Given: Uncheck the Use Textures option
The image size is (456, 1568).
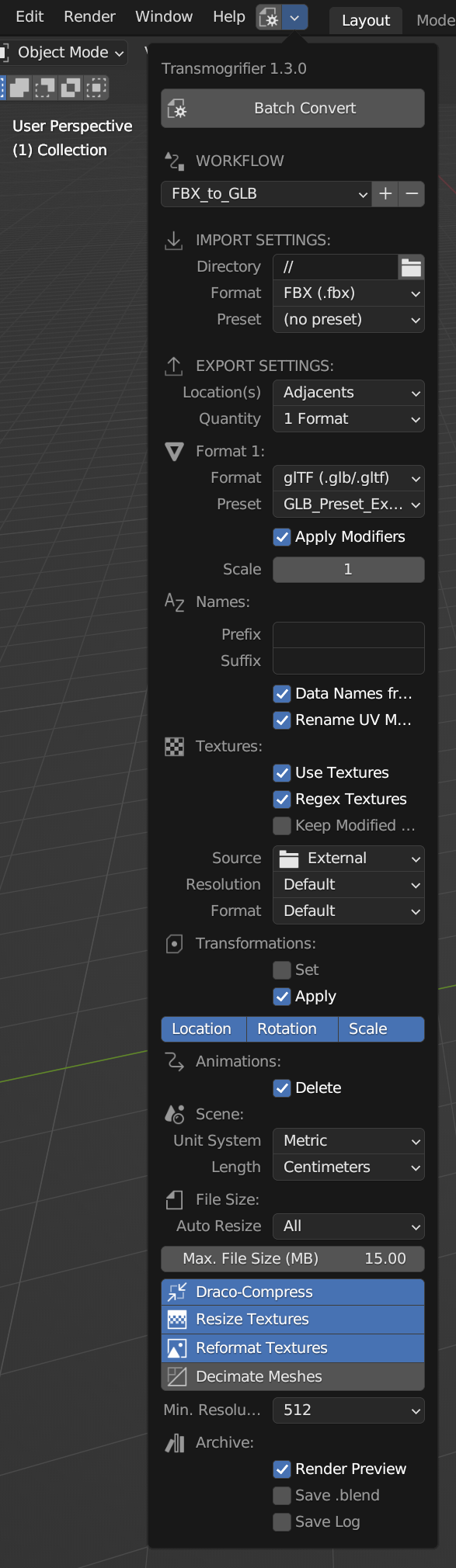Looking at the screenshot, I should tap(282, 772).
